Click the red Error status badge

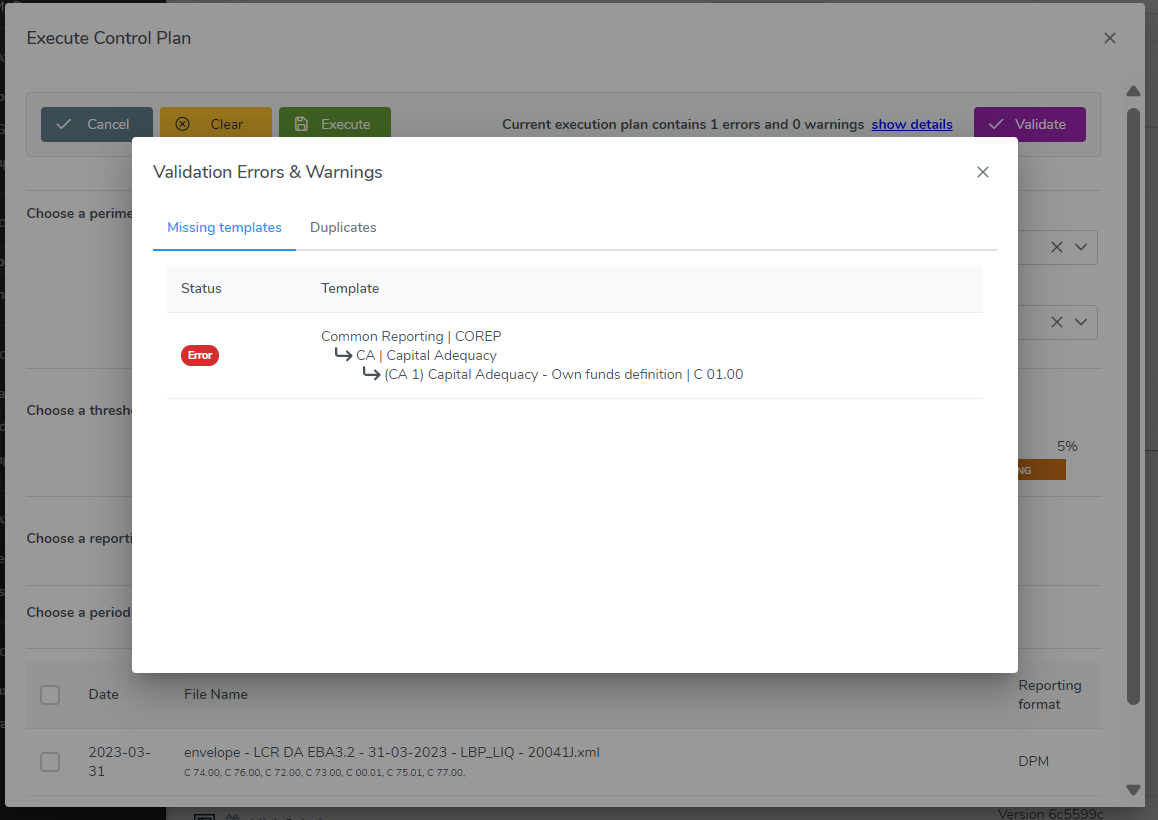coord(199,355)
